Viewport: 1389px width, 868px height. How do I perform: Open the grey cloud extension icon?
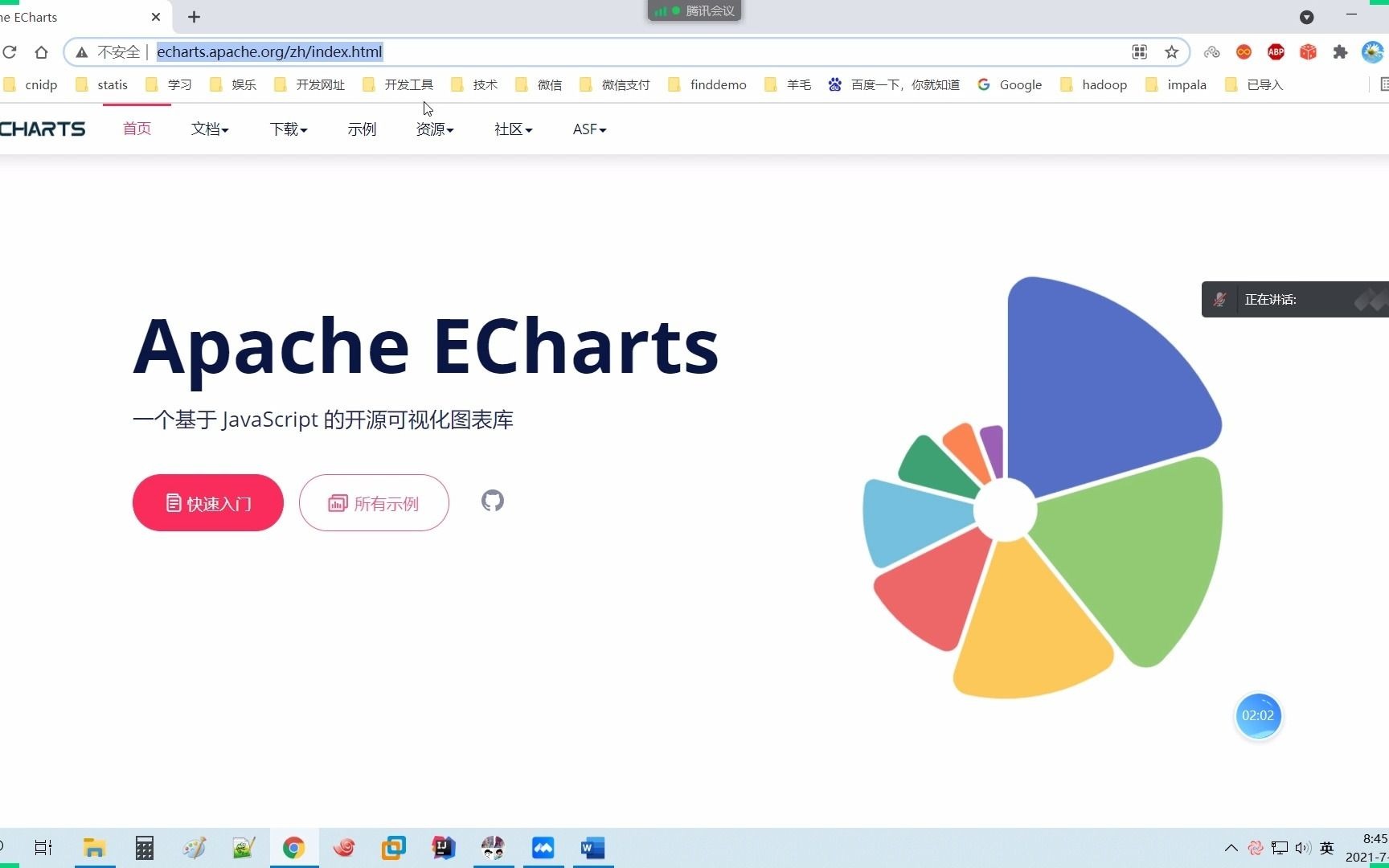[1211, 52]
